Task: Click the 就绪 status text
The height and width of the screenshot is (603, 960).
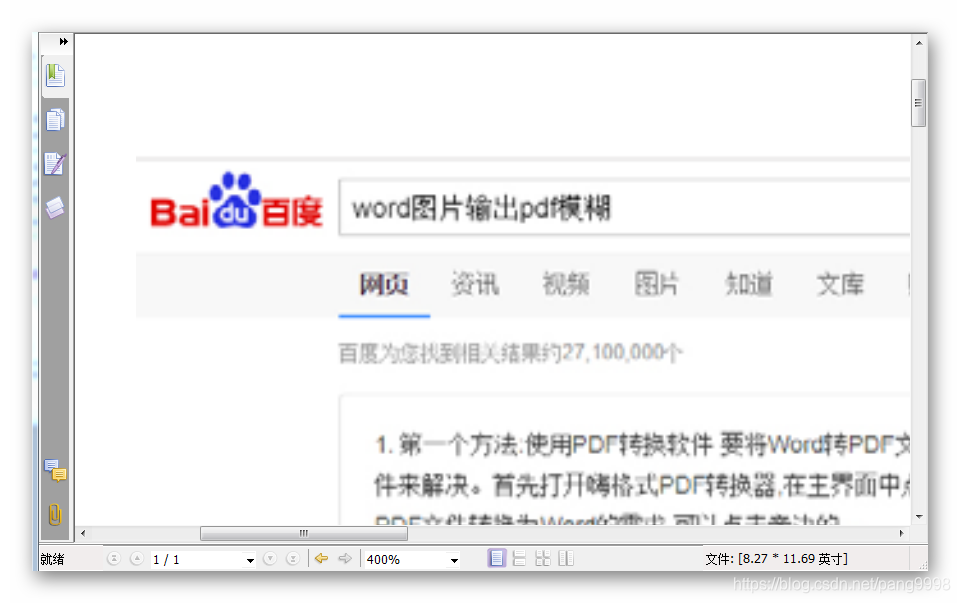Action: tap(53, 560)
